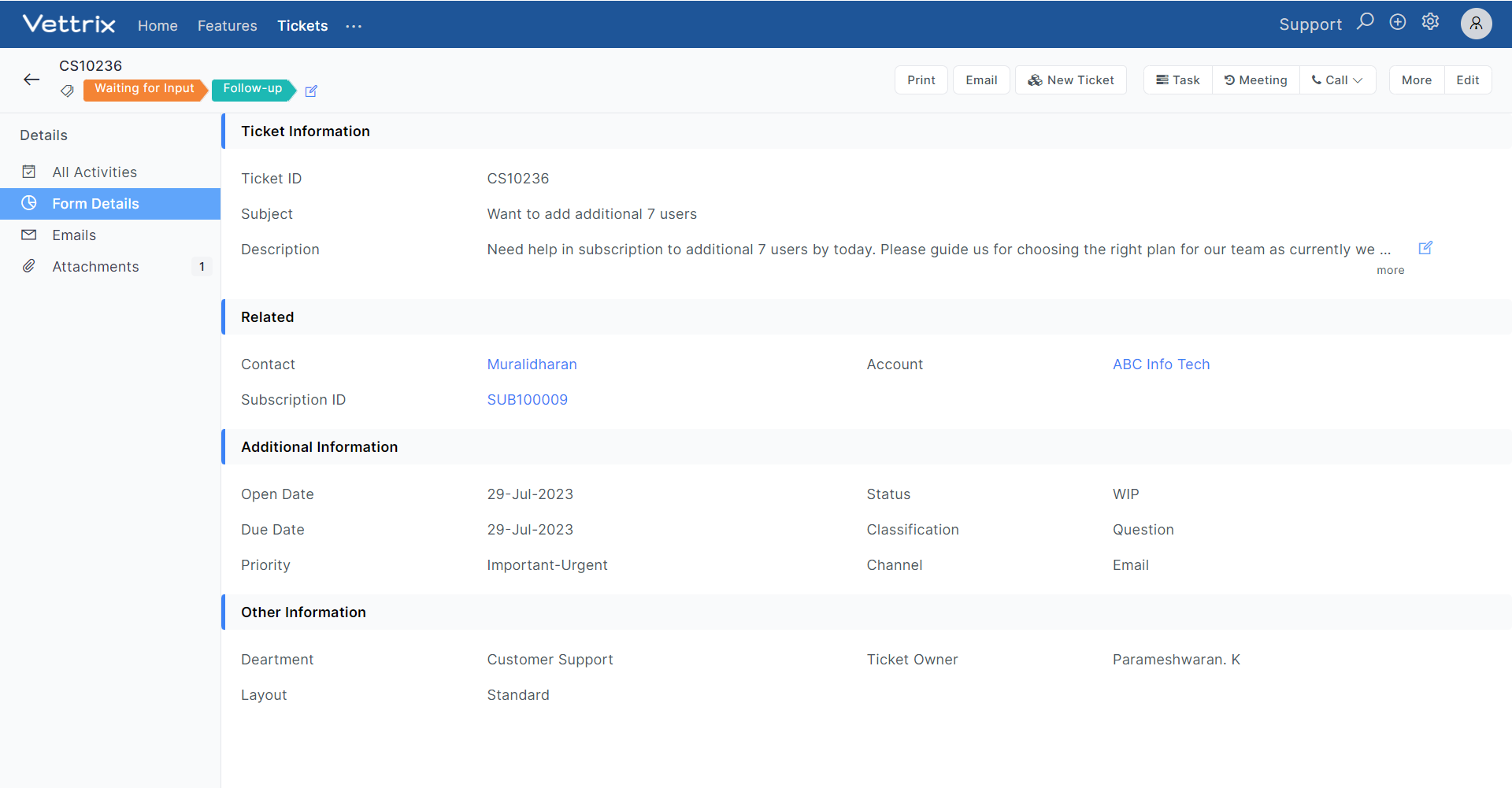Click the Waiting for Input tag

(145, 89)
